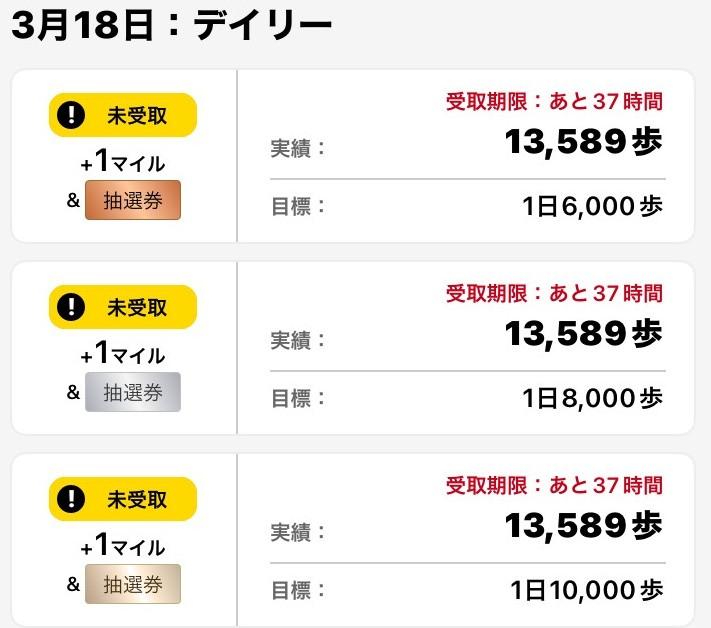Image resolution: width=711 pixels, height=628 pixels.
Task: Click the exclamation icon in the 10,000歩 card
Action: 71,499
